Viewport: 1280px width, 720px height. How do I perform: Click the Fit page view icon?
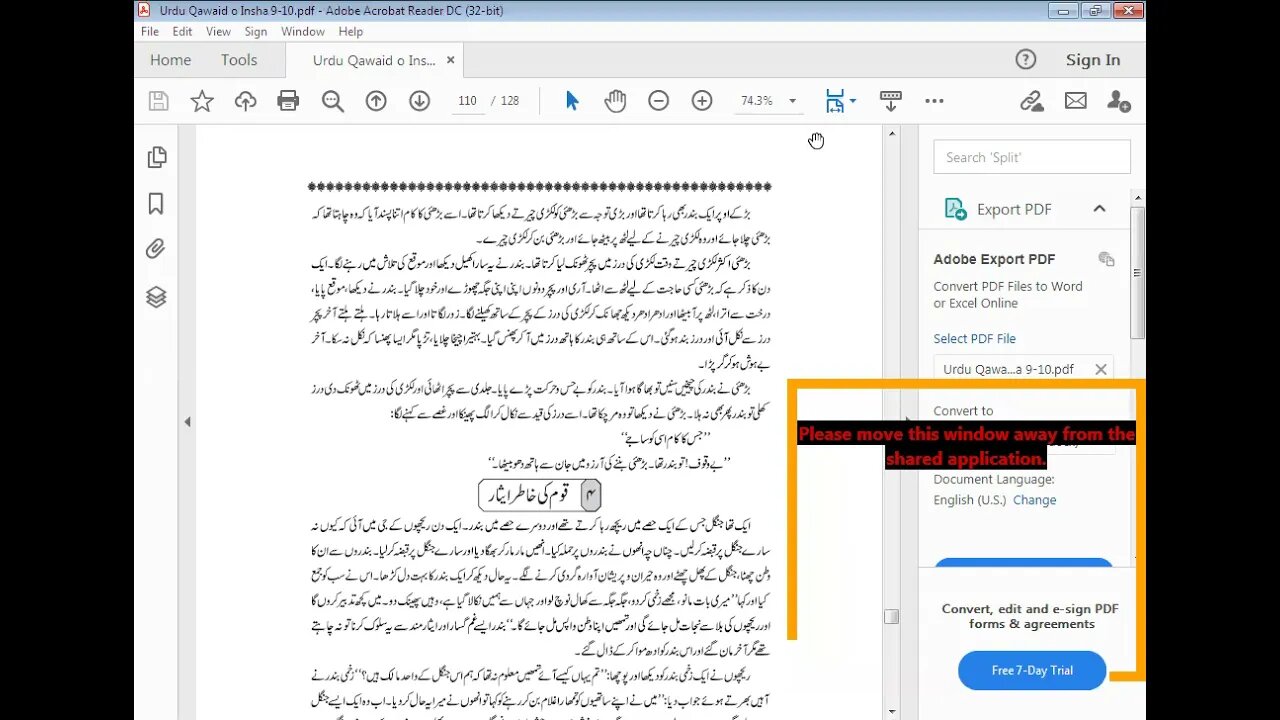click(x=834, y=101)
